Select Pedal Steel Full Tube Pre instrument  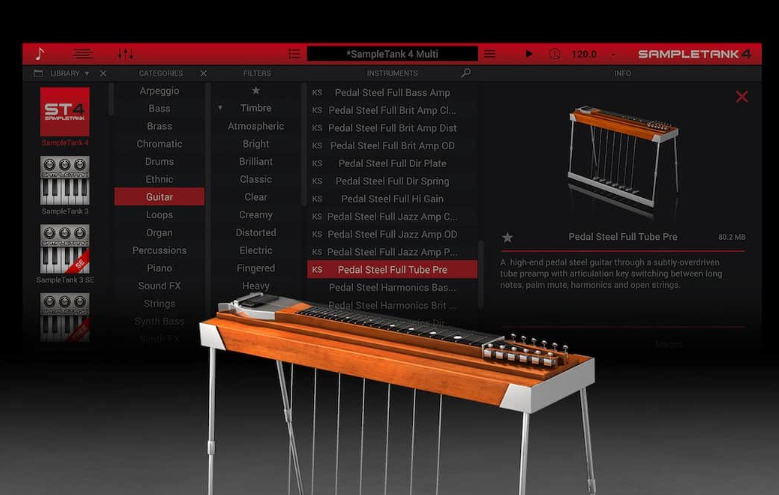coord(392,269)
